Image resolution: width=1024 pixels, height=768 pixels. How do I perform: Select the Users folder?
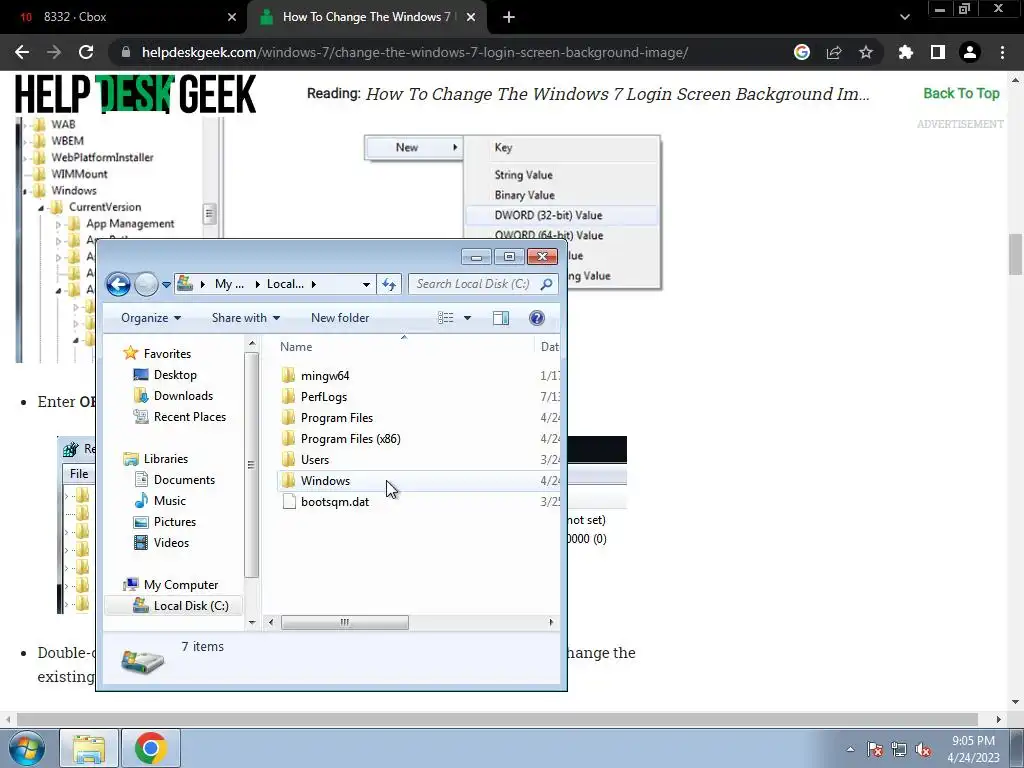pyautogui.click(x=306, y=460)
